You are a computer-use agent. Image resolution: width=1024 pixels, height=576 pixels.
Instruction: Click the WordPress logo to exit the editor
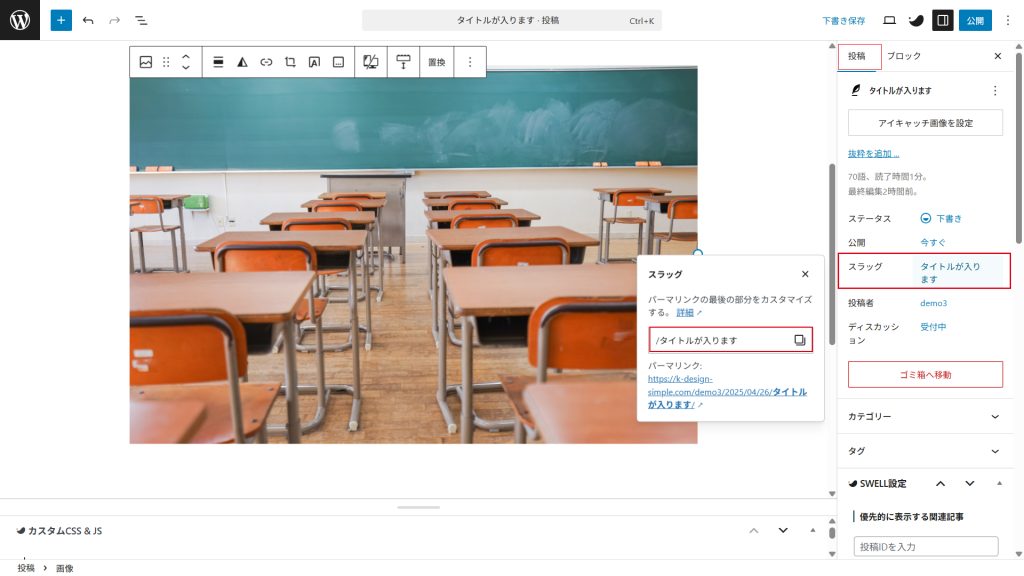click(20, 20)
